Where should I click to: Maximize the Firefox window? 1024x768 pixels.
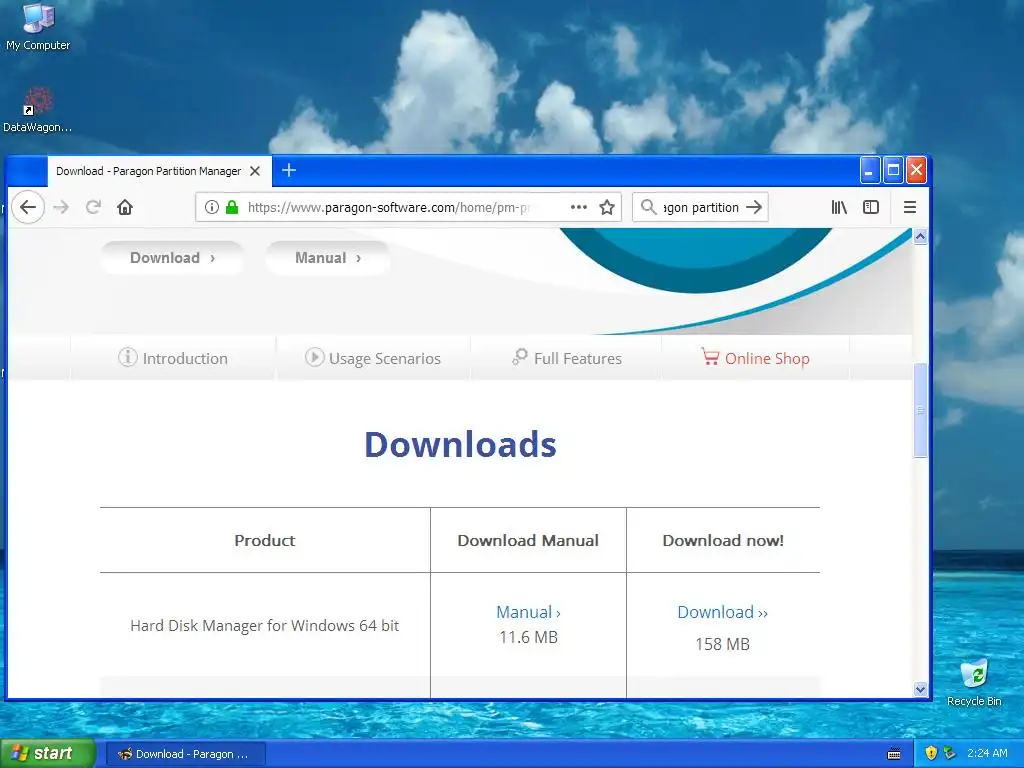click(893, 170)
